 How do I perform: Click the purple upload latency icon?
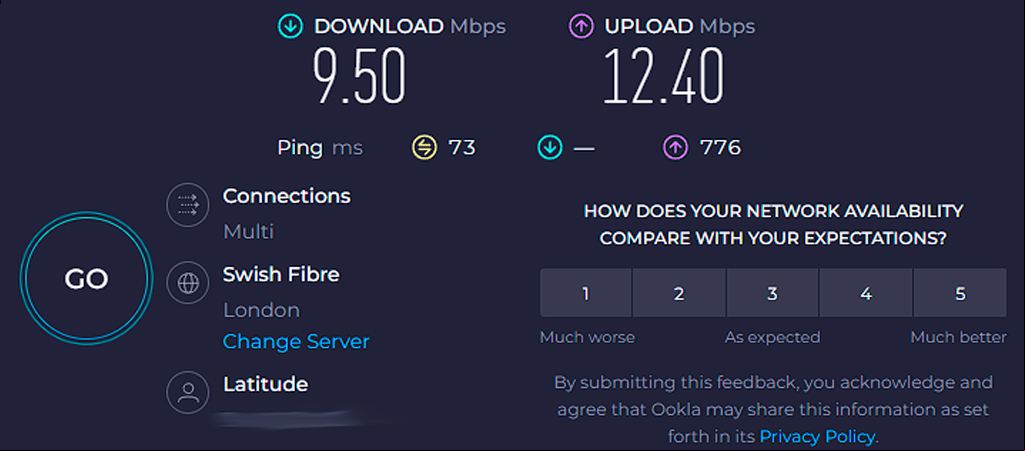(x=675, y=148)
